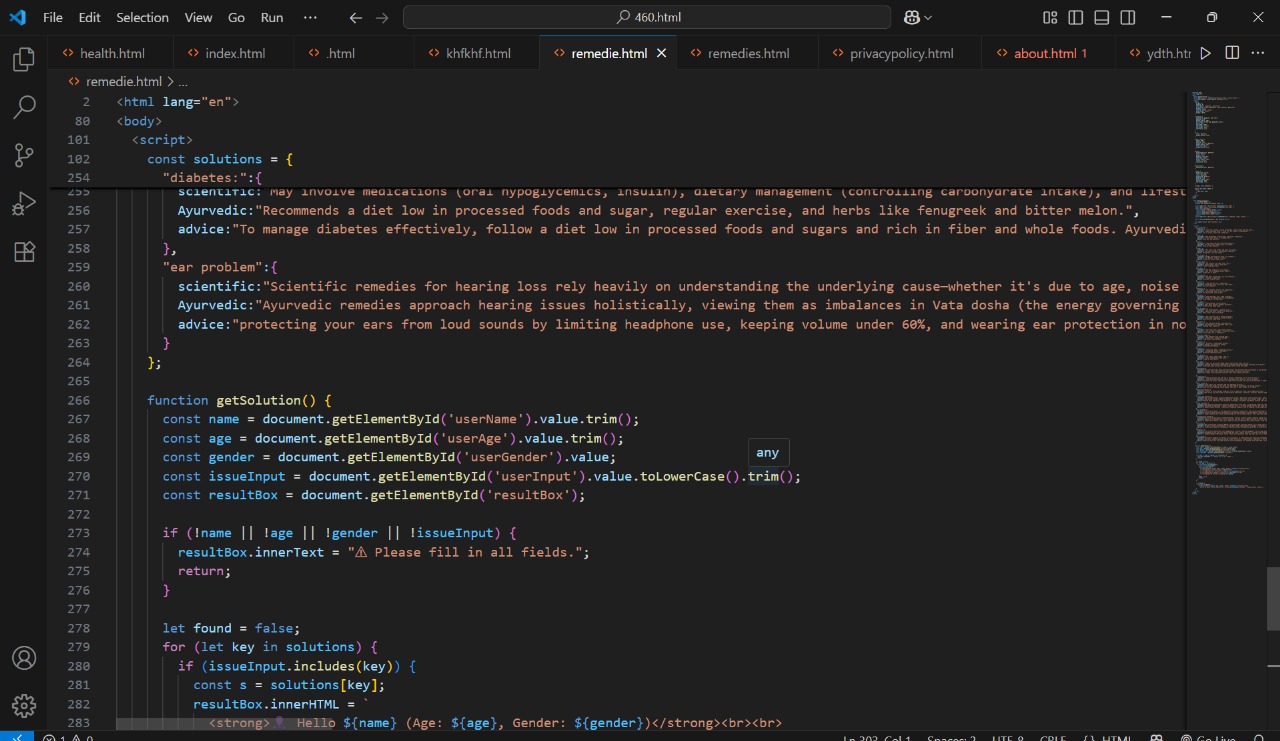
Task: Open the Edit menu
Action: click(89, 17)
